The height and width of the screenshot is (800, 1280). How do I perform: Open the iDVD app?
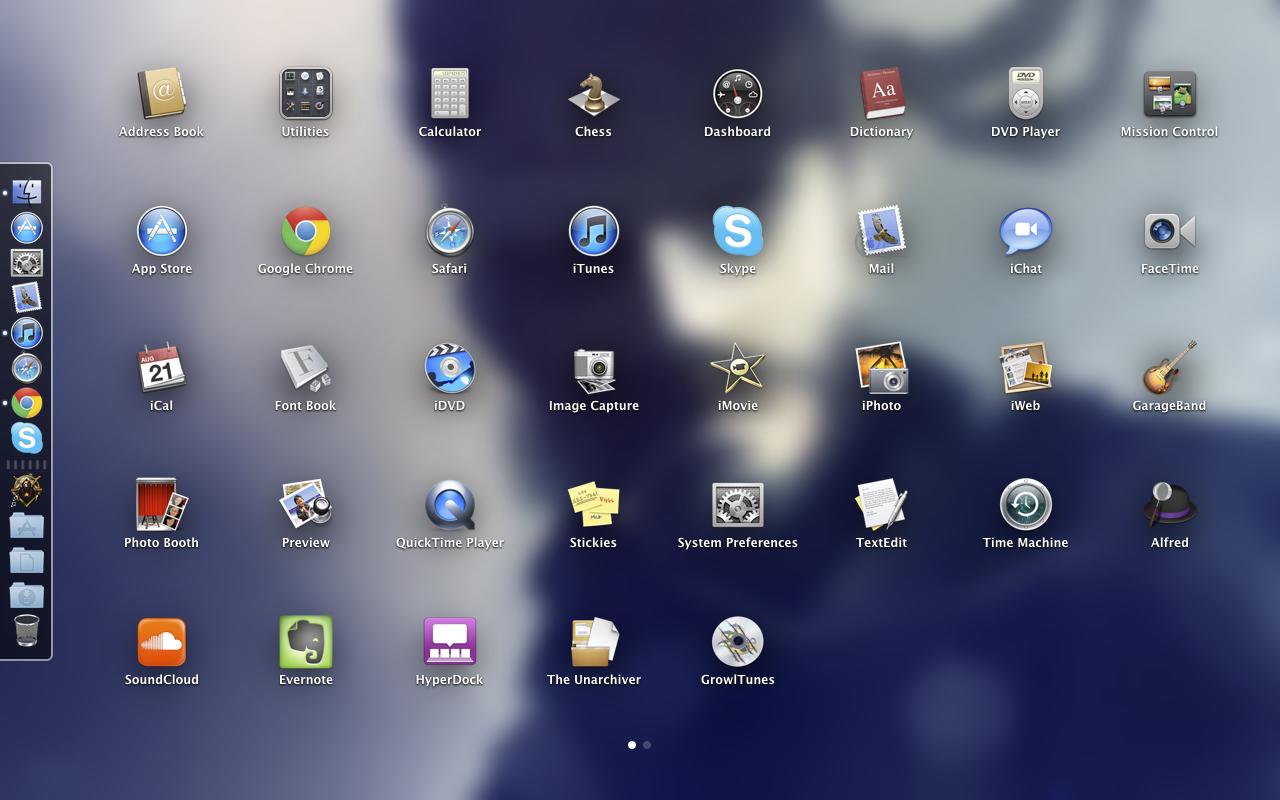point(449,368)
